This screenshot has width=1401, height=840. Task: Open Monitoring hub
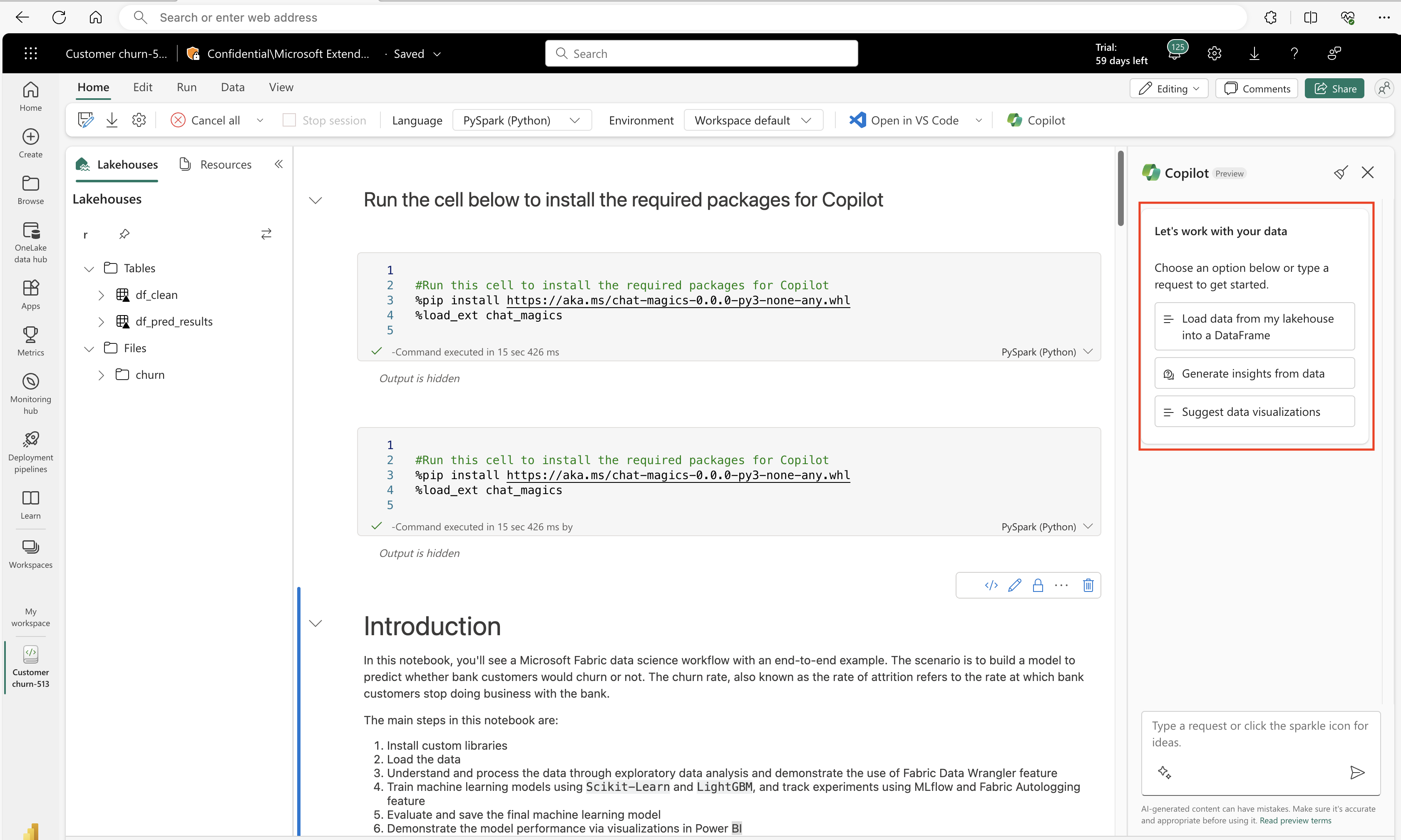[30, 394]
